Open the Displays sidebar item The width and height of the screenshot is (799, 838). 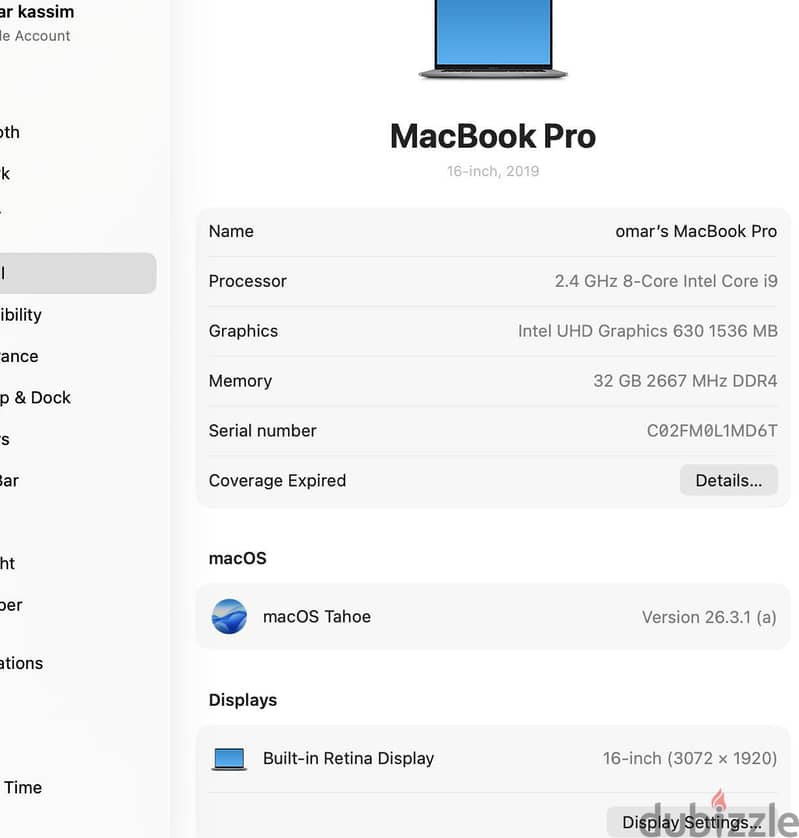[x=5, y=439]
